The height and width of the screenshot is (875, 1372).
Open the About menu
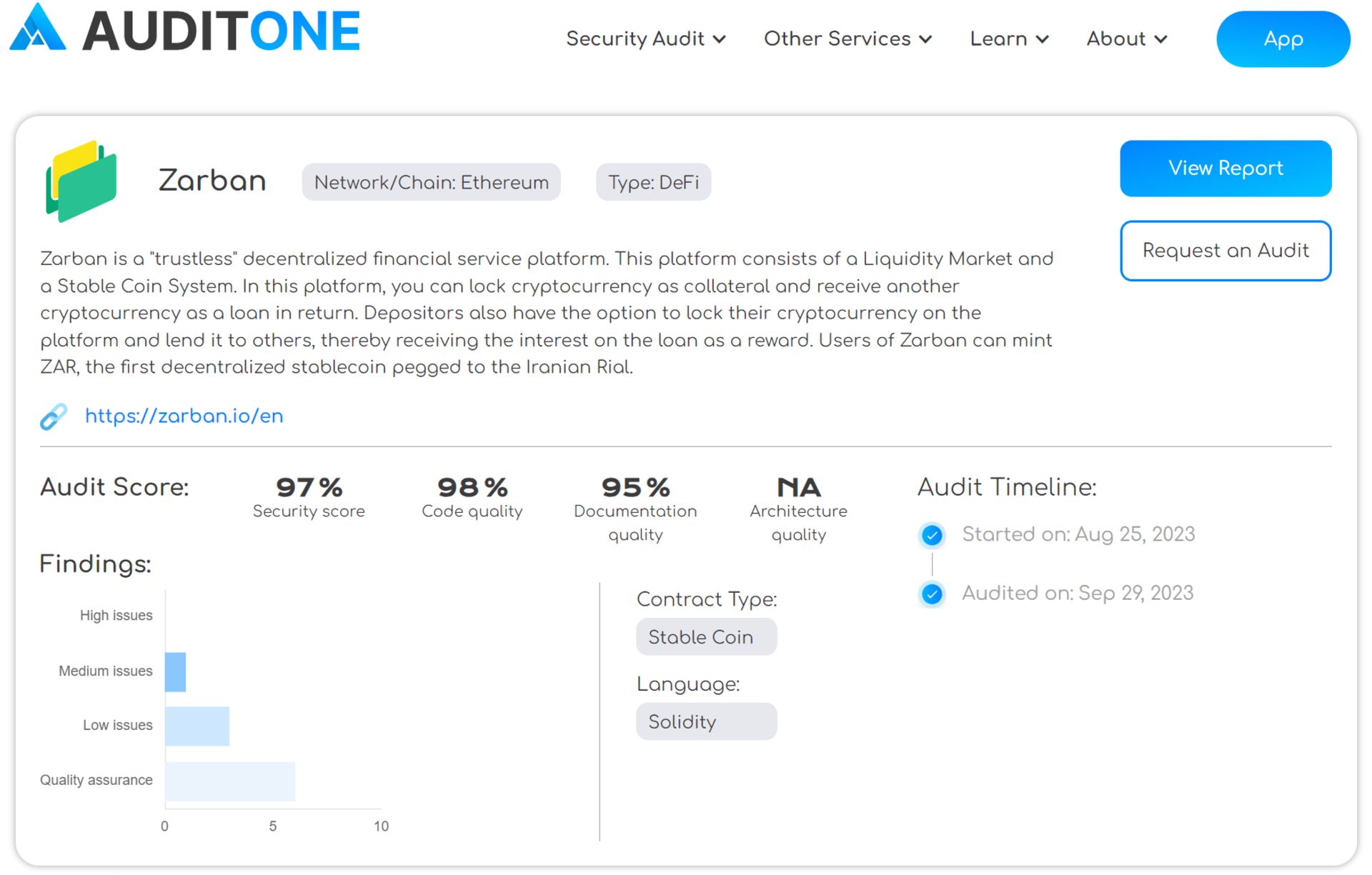pyautogui.click(x=1126, y=39)
